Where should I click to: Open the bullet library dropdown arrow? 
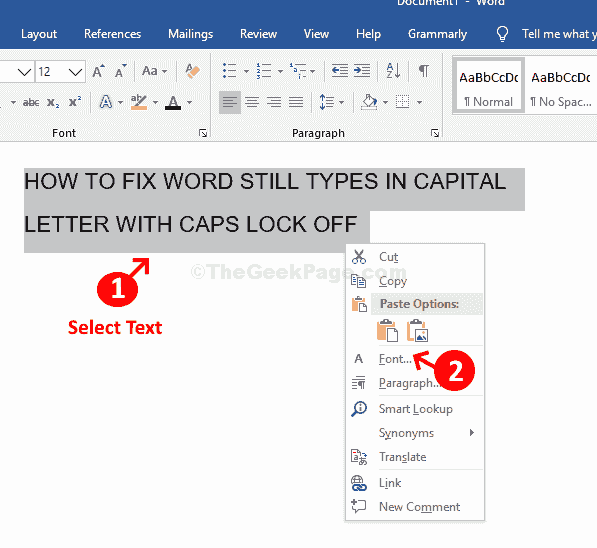pos(246,71)
